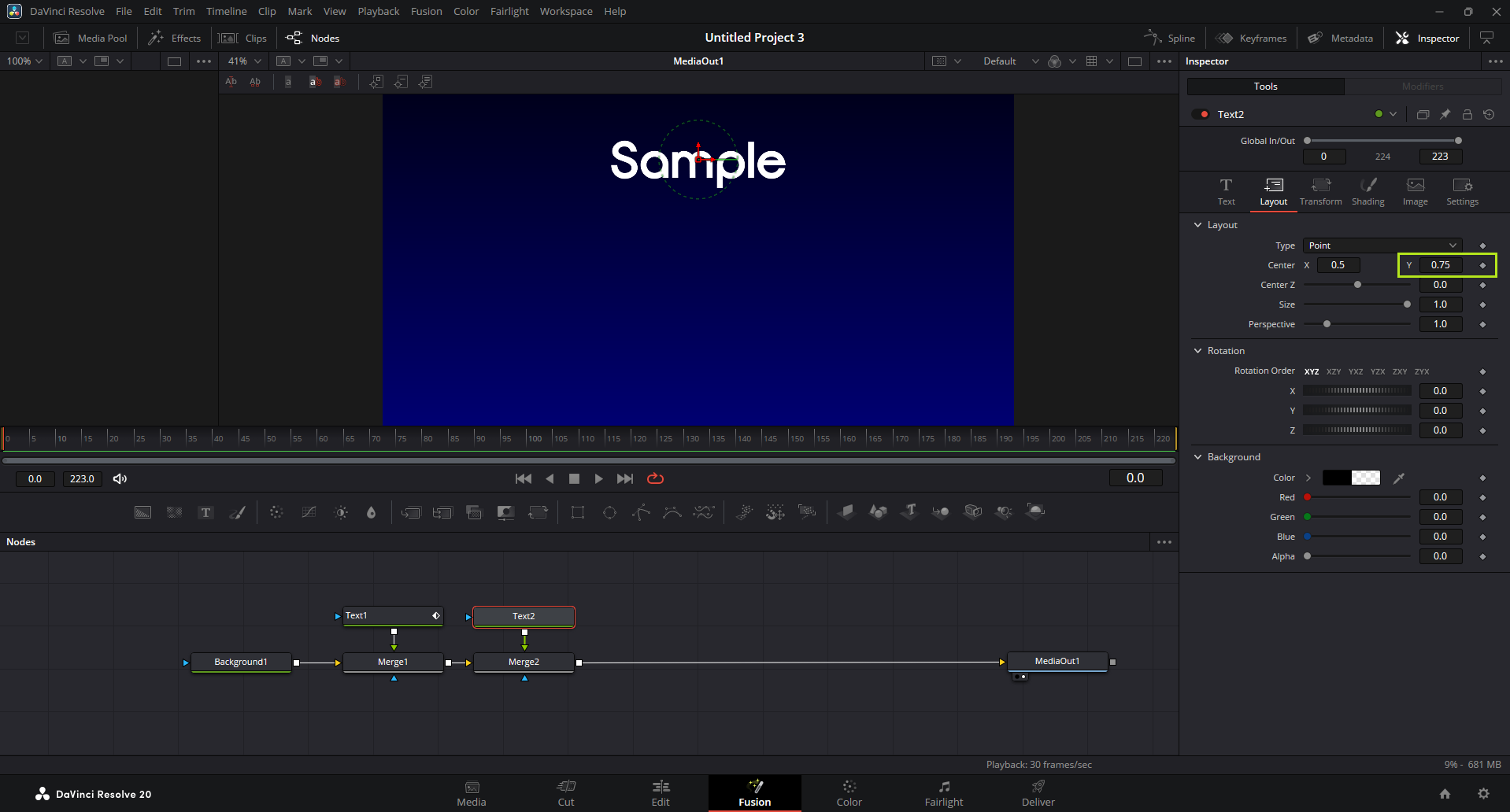
Task: Click the Text tool icon in Fusion toolbar
Action: (x=205, y=512)
